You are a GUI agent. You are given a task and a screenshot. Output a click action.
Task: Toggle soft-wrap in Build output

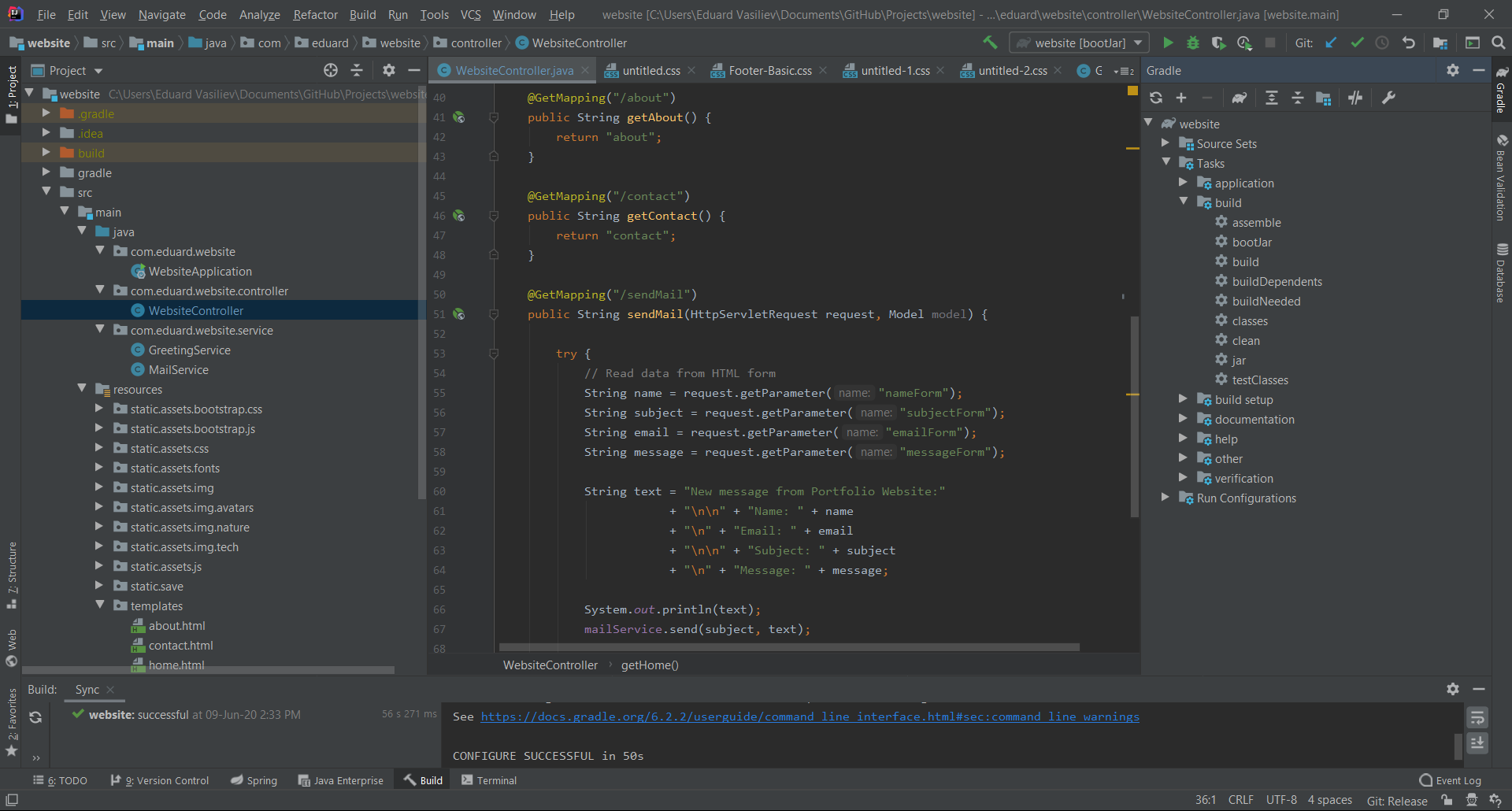coord(1477,717)
